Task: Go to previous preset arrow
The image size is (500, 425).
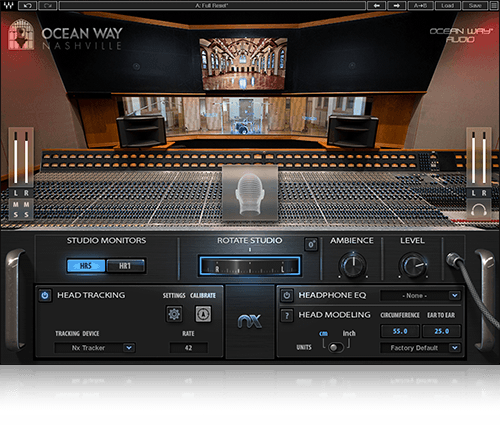Action: click(x=377, y=6)
